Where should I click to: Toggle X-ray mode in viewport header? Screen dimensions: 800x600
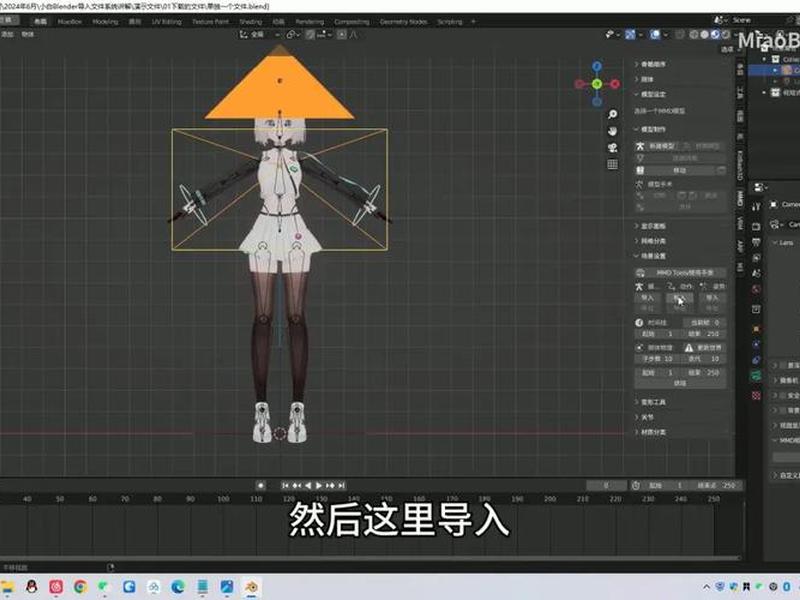[x=680, y=34]
